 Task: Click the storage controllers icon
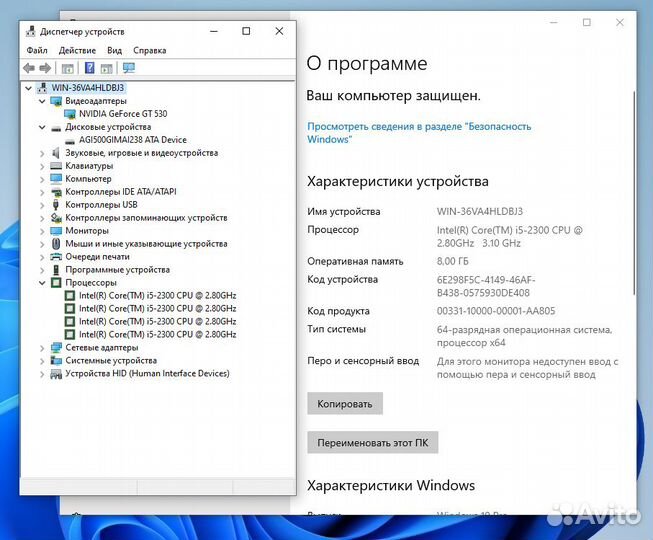[56, 218]
